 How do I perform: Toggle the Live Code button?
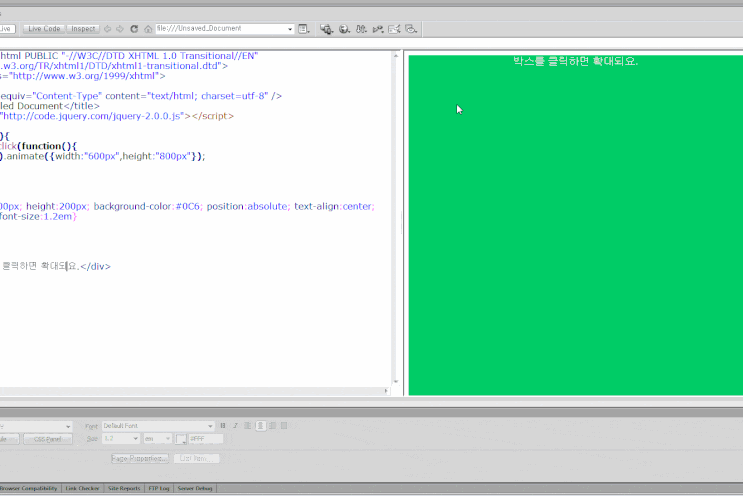coord(44,29)
